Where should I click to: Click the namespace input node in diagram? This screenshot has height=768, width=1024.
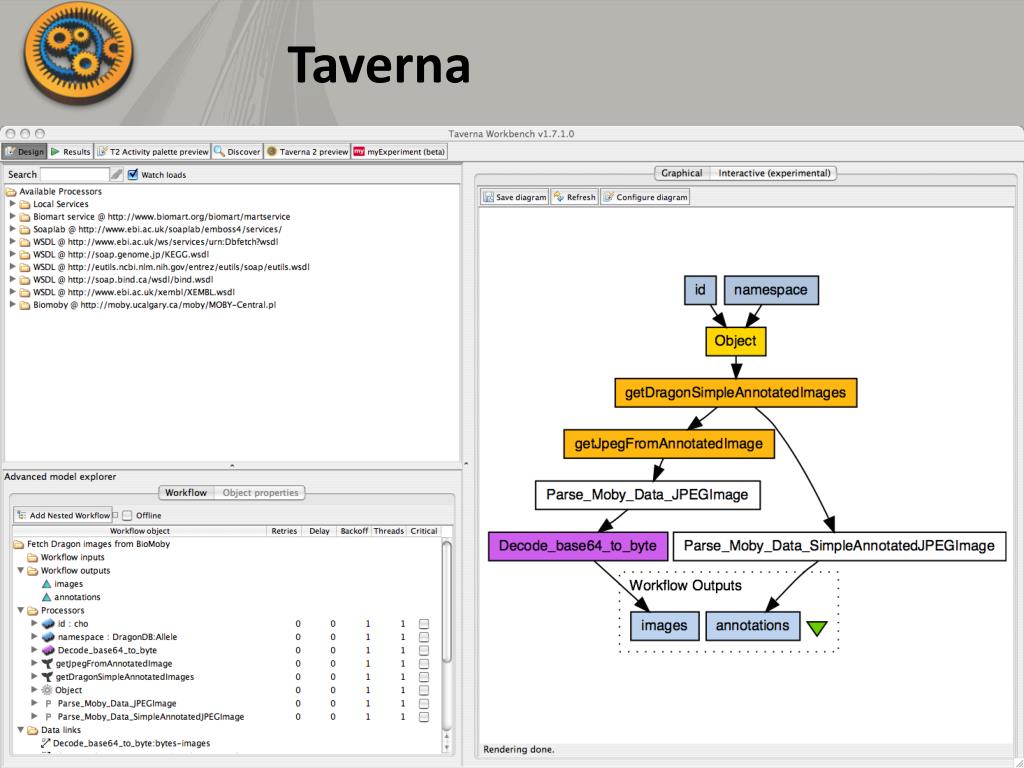(x=771, y=290)
